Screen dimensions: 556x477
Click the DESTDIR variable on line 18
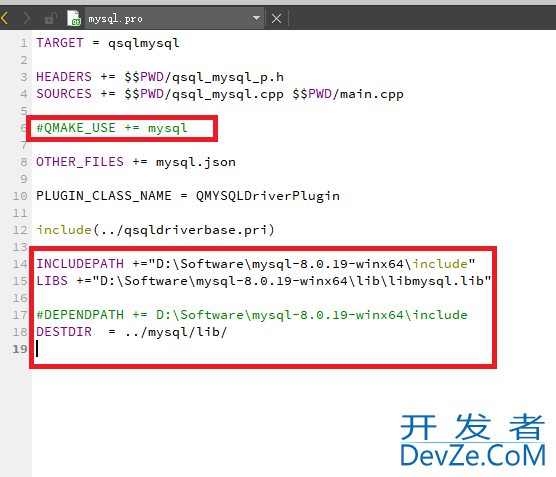(64, 332)
